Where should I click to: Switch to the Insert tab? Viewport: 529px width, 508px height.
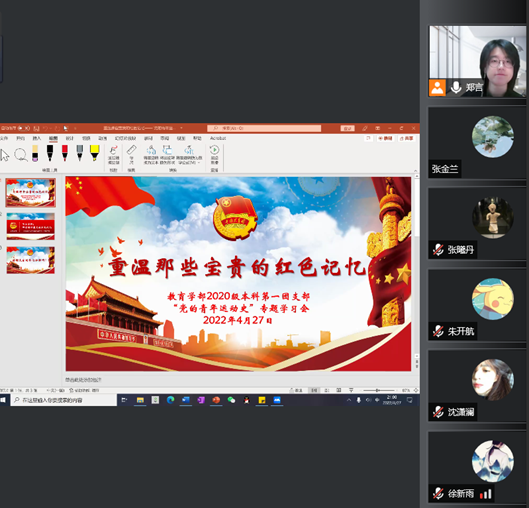37,138
